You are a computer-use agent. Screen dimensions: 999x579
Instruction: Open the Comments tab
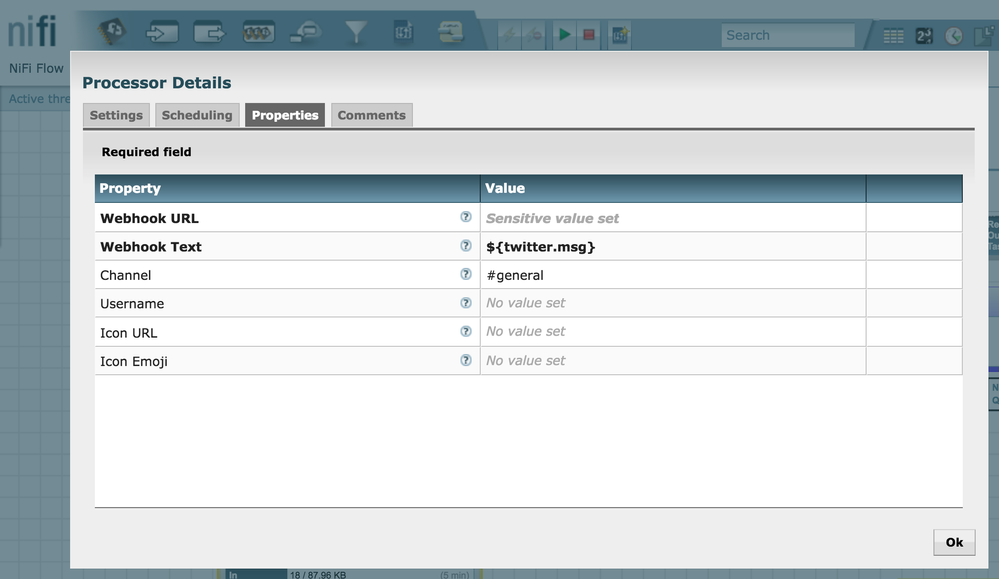click(x=371, y=115)
